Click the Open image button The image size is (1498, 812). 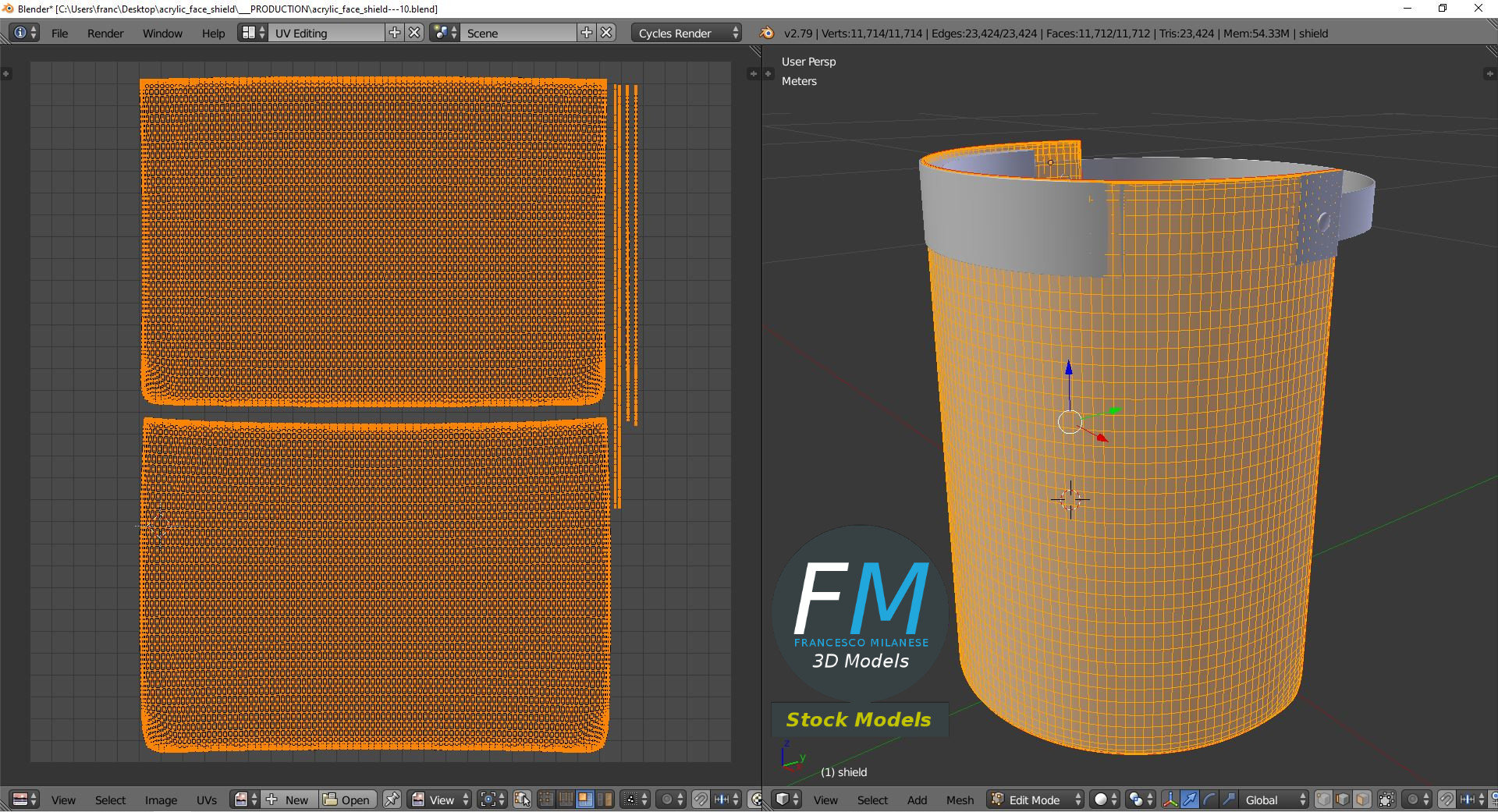pos(348,800)
